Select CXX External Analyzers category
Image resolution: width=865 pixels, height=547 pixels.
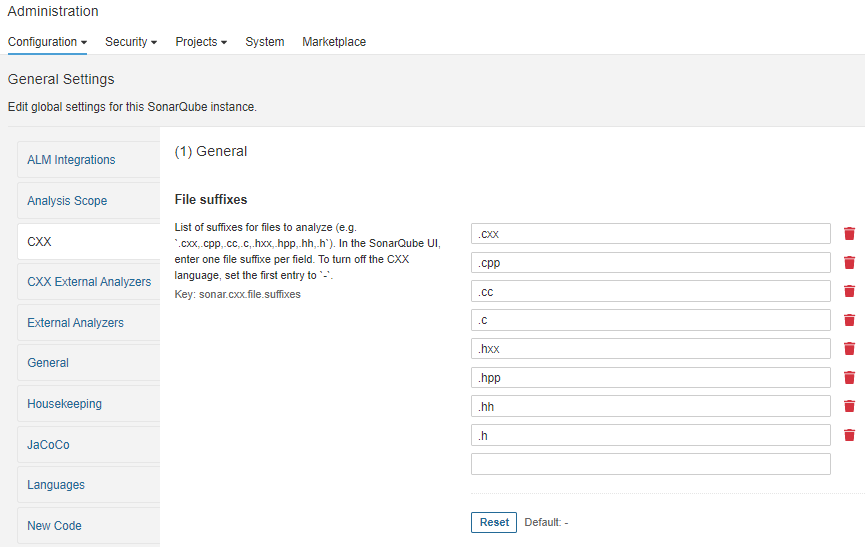(89, 282)
